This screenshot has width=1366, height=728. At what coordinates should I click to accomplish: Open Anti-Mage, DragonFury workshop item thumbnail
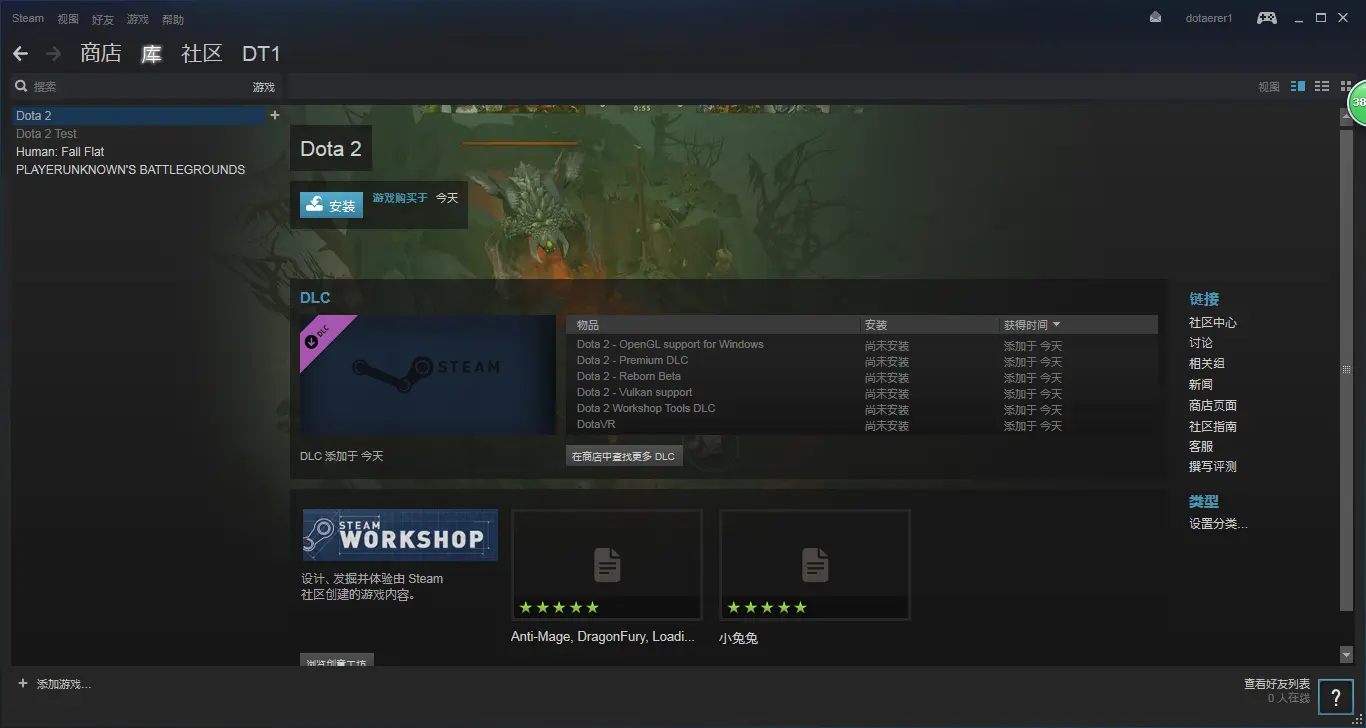607,565
